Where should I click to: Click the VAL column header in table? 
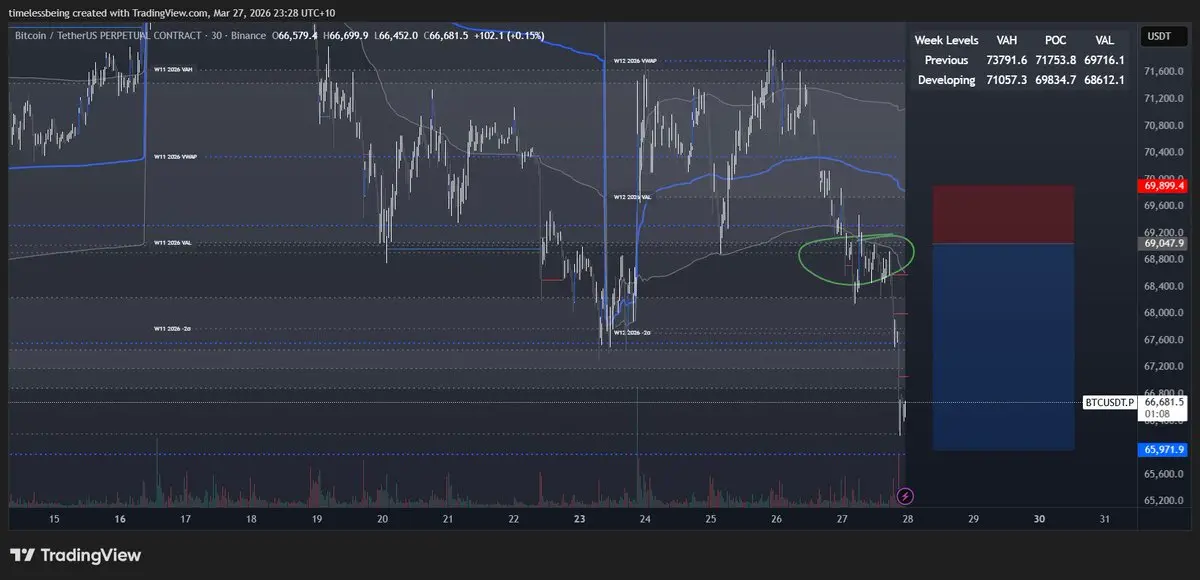click(1105, 40)
